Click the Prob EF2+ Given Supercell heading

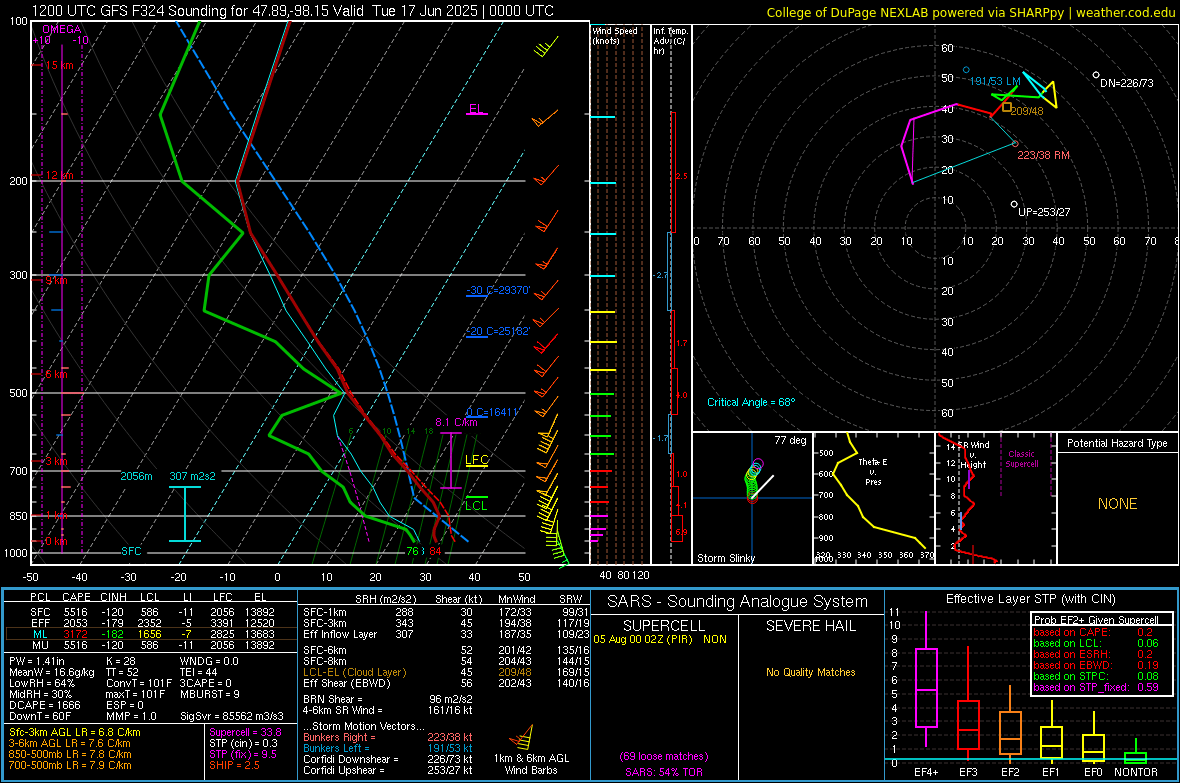pos(1096,620)
